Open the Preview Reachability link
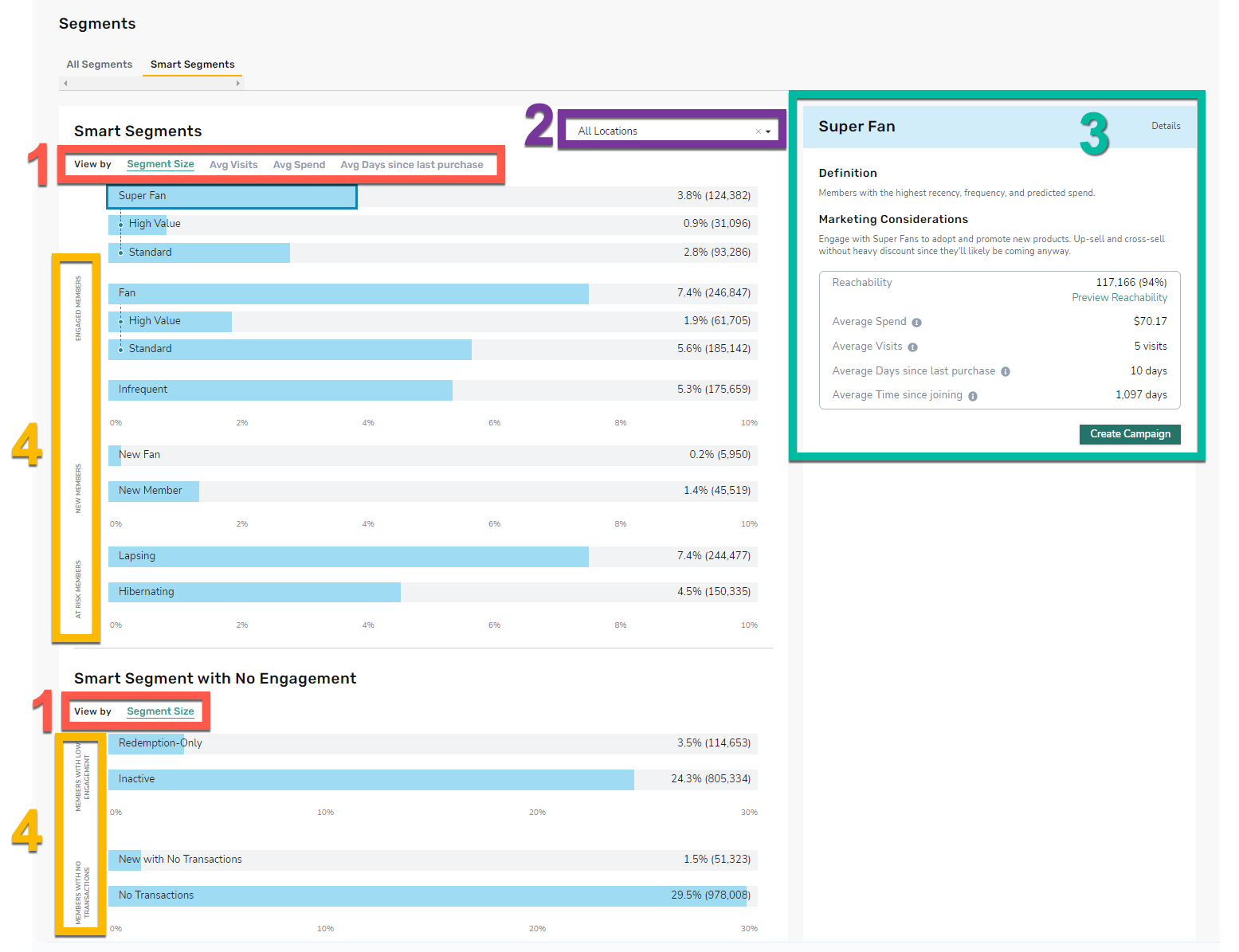 coord(1119,298)
